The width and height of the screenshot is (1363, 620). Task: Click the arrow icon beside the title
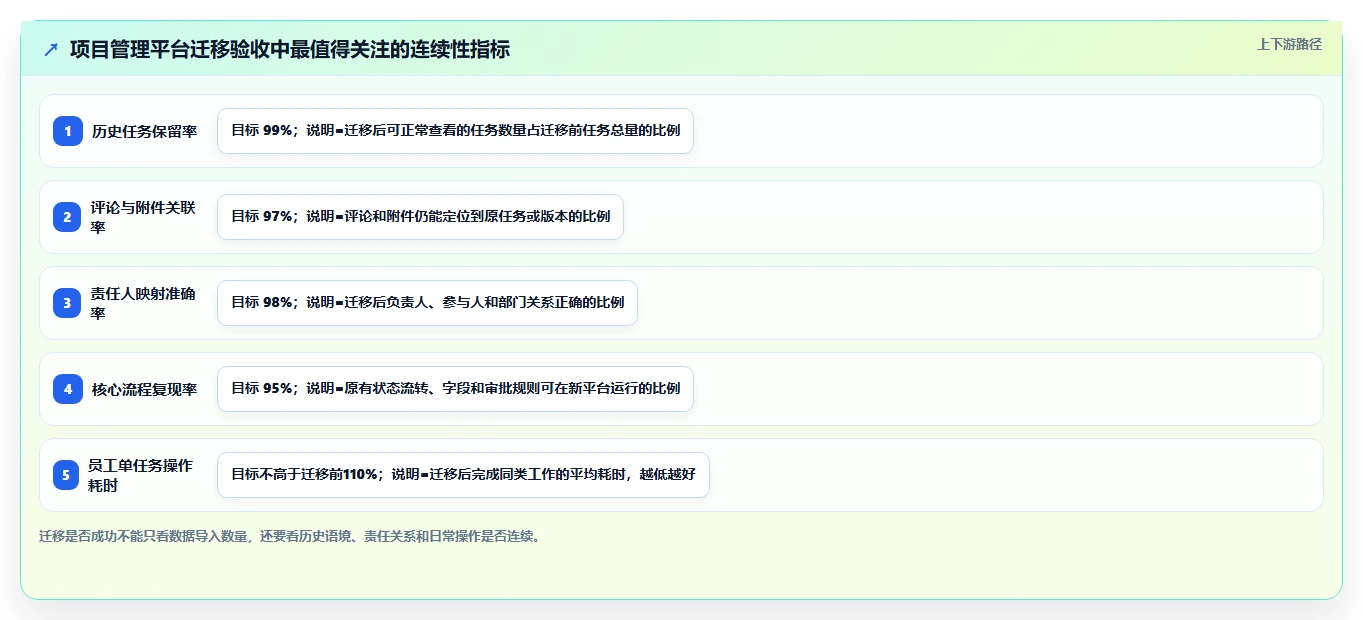pyautogui.click(x=51, y=49)
